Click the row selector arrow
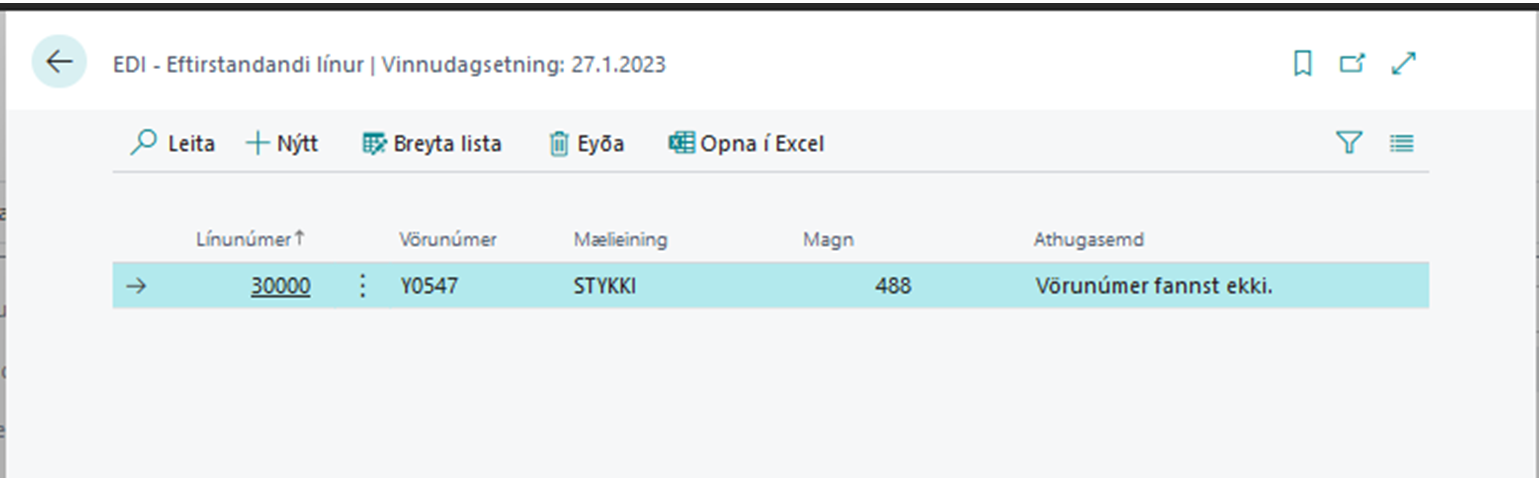This screenshot has width=1539, height=478. click(x=136, y=287)
